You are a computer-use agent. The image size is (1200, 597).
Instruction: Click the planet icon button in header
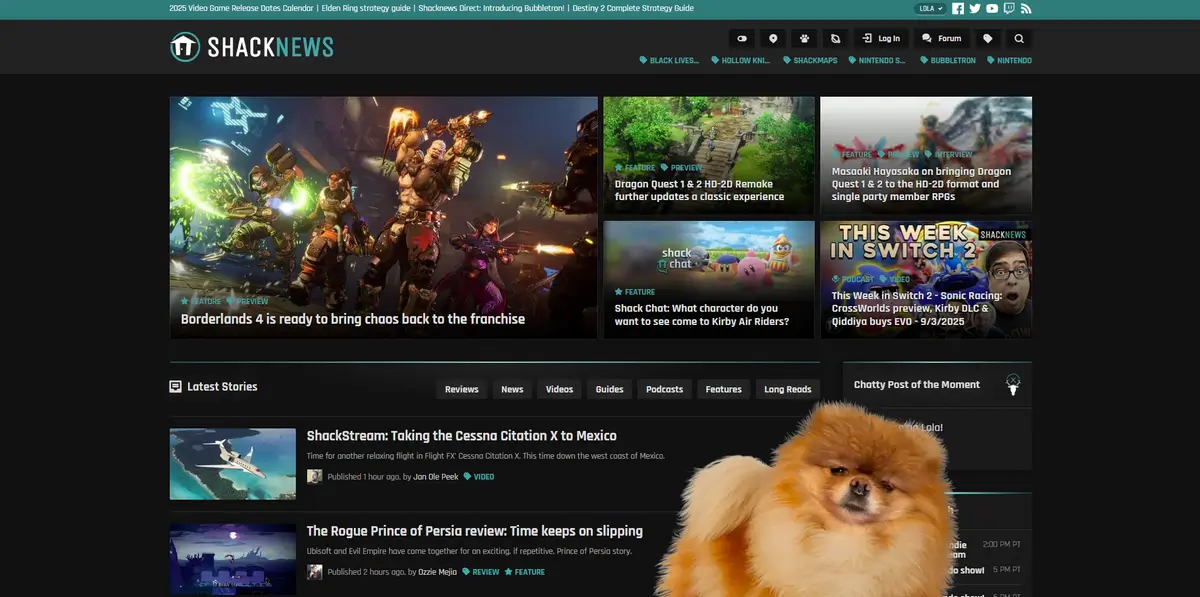click(x=835, y=39)
